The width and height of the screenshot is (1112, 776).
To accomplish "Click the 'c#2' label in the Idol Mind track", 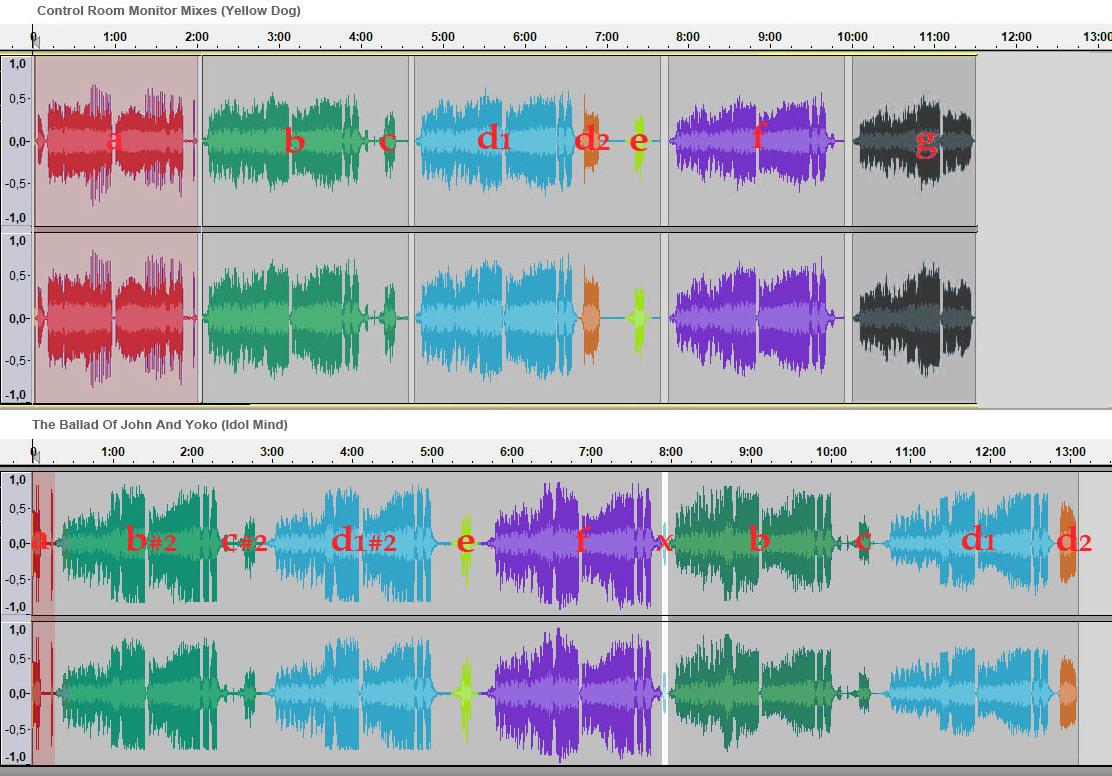I will pyautogui.click(x=245, y=542).
